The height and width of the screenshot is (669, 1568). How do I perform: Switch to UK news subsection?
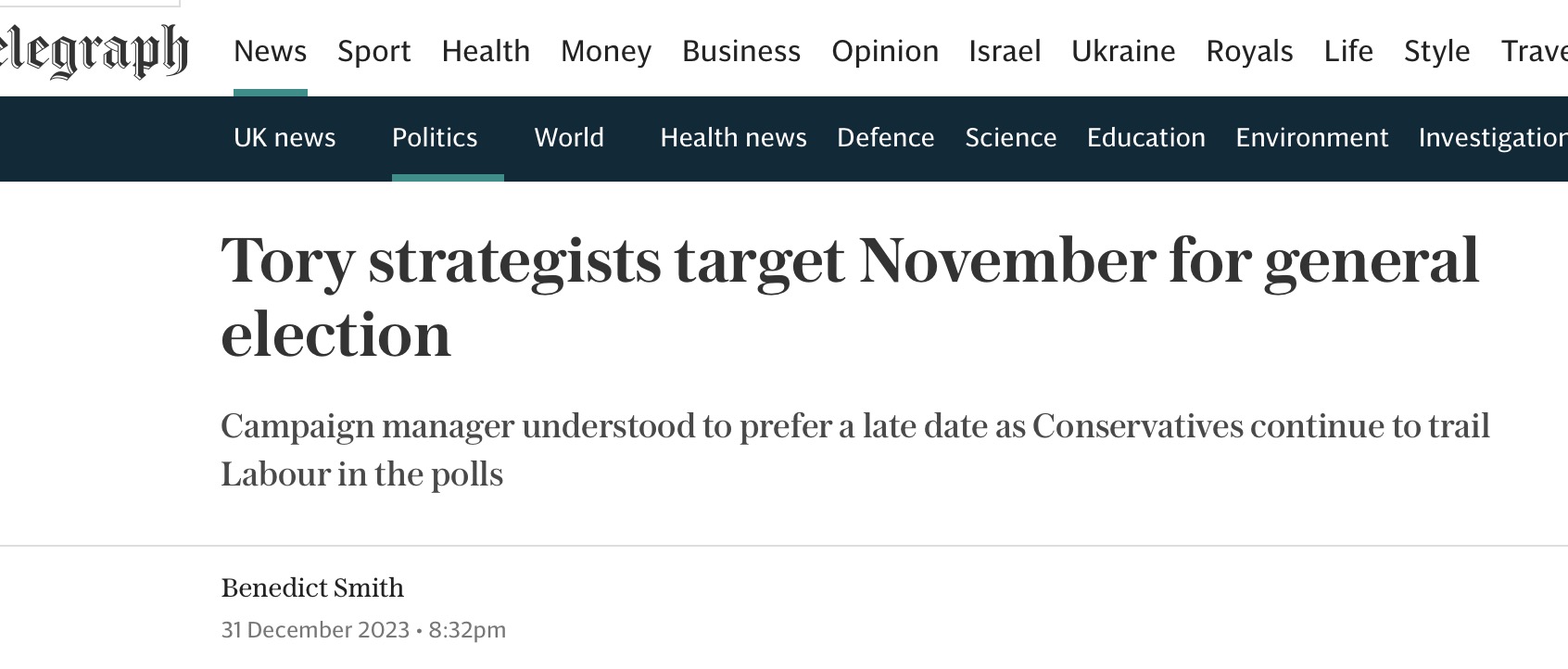tap(285, 137)
